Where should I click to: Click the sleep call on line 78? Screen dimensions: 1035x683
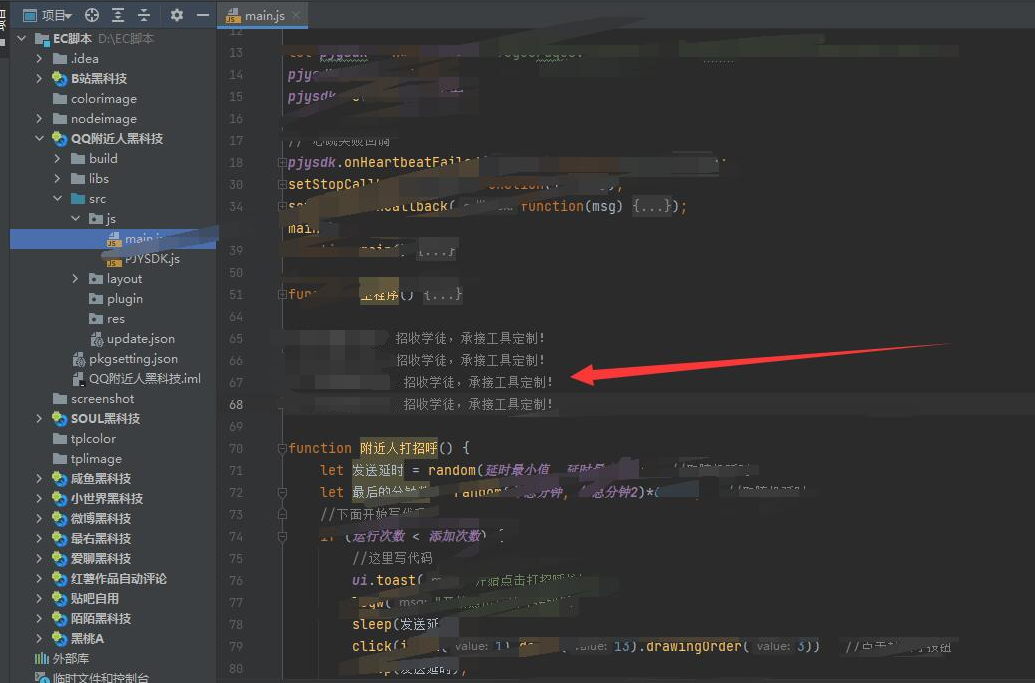[x=372, y=624]
